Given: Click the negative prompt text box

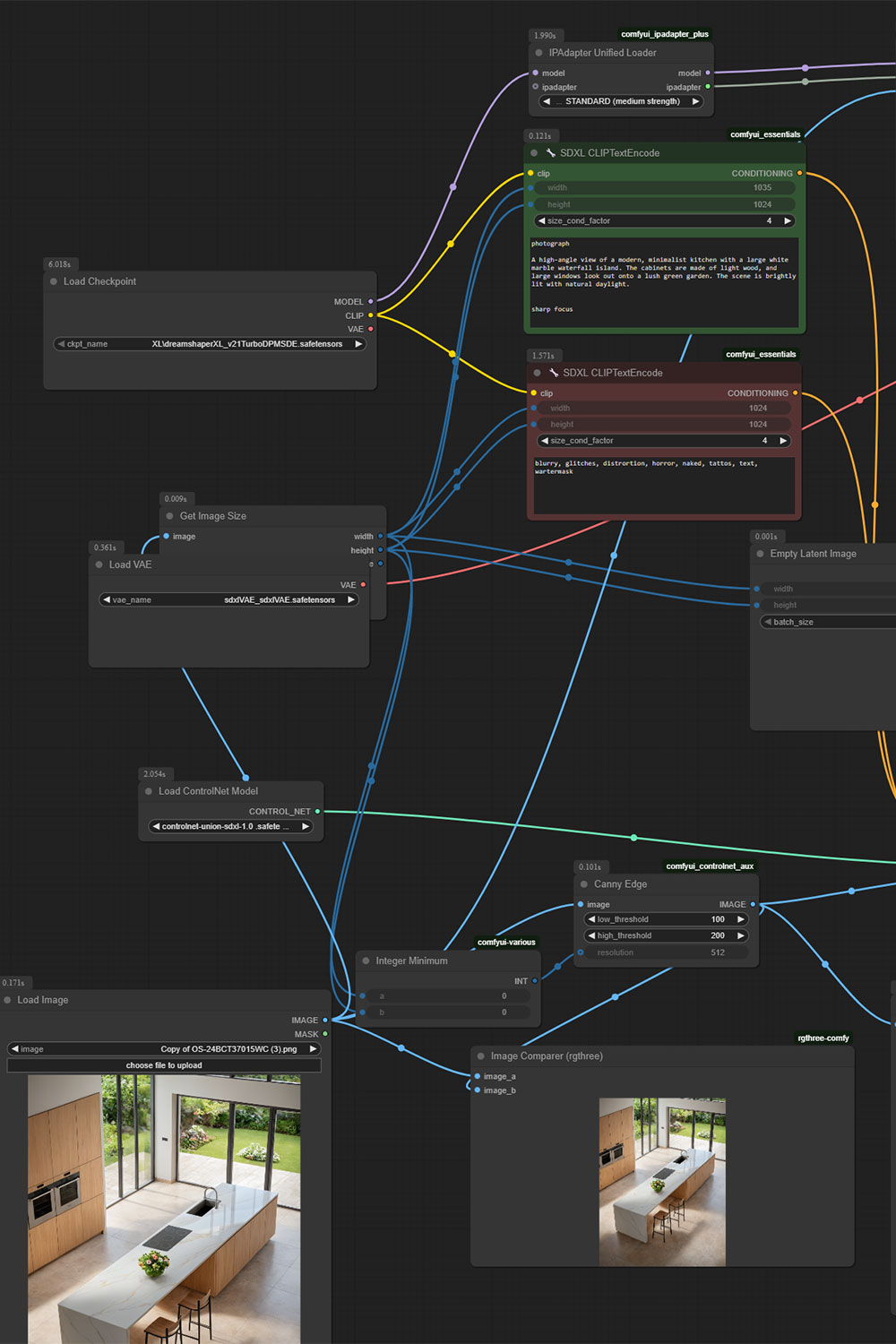Looking at the screenshot, I should pyautogui.click(x=663, y=487).
